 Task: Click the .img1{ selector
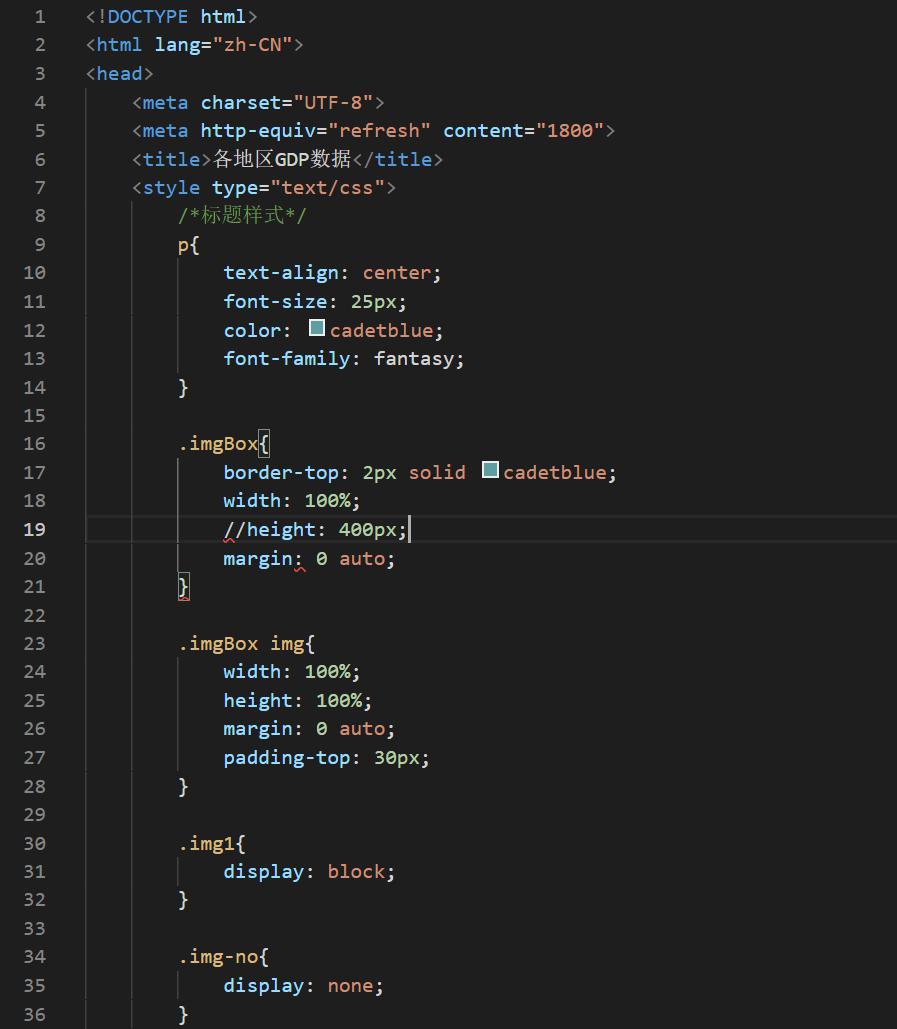(x=211, y=844)
